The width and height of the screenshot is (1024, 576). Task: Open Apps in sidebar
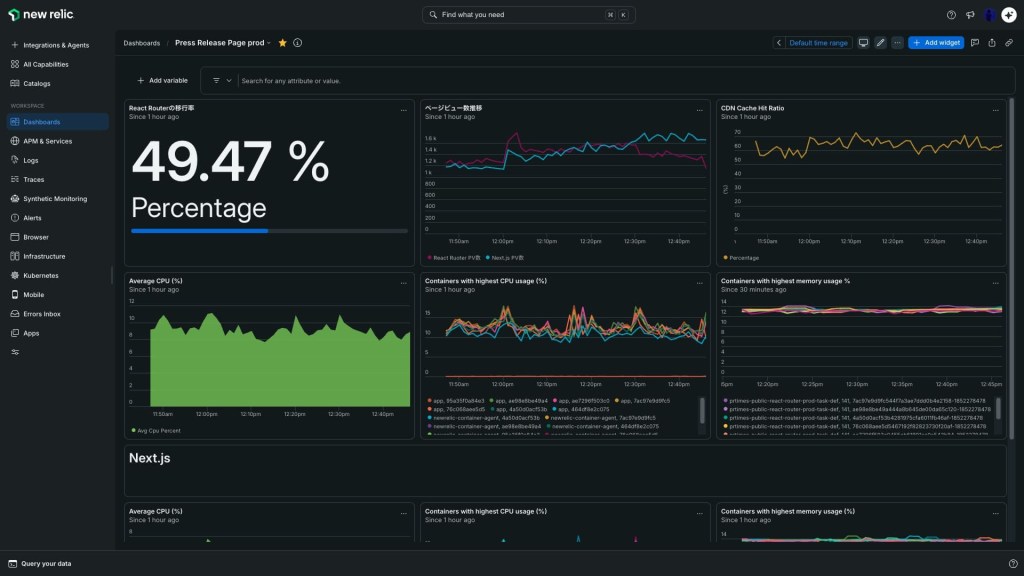[x=57, y=333]
